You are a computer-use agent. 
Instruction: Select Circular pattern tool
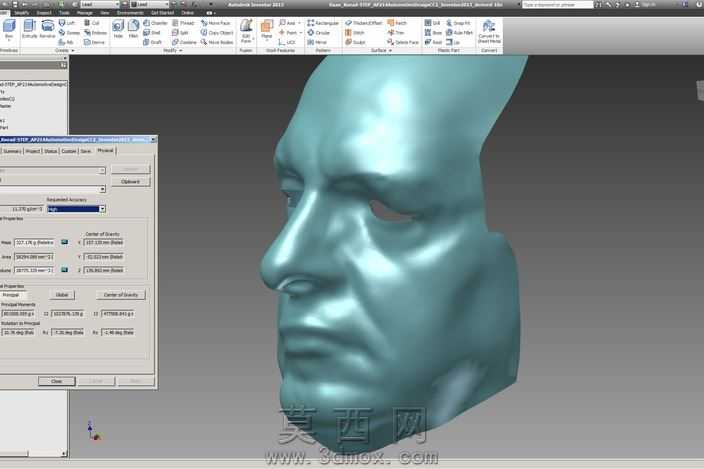pyautogui.click(x=318, y=33)
